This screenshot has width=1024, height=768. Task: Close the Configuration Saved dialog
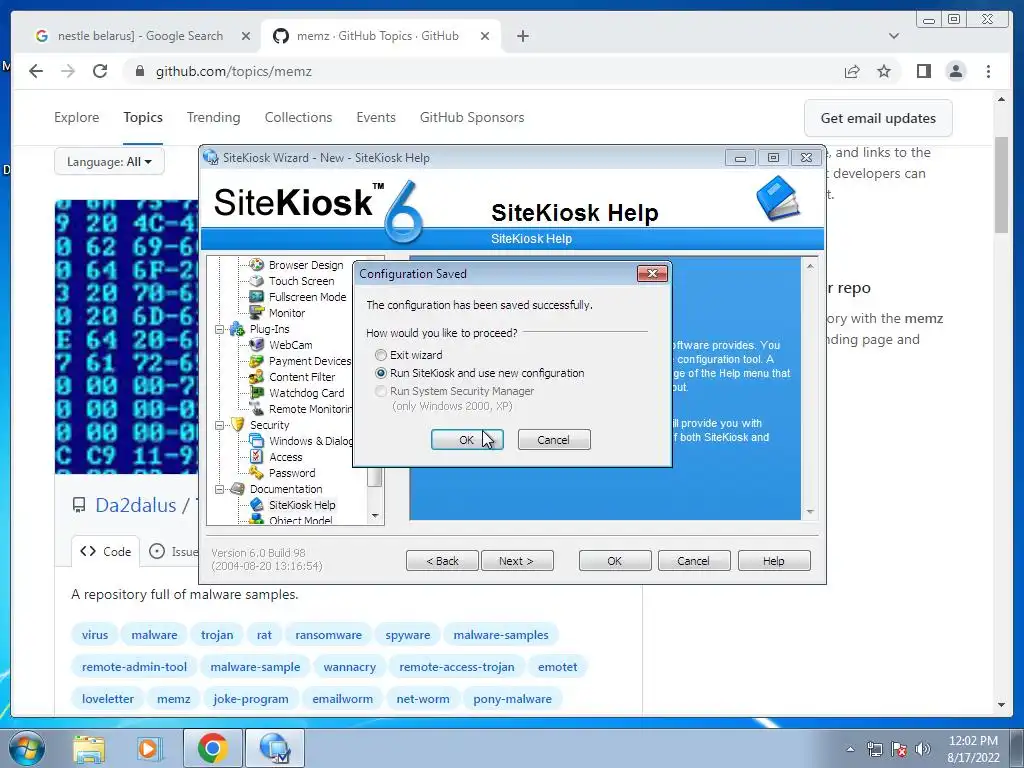pyautogui.click(x=652, y=273)
